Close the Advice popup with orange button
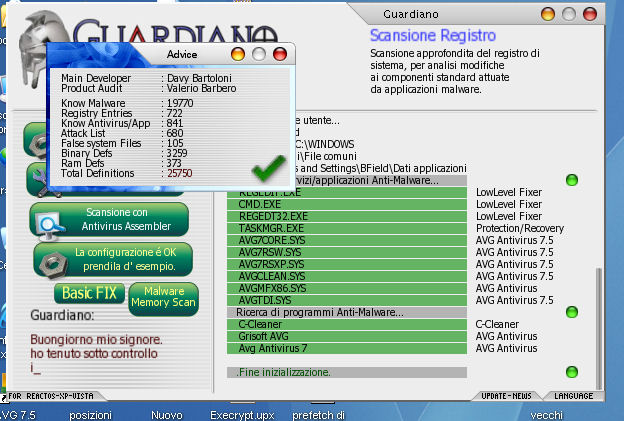624x421 pixels. coord(237,53)
